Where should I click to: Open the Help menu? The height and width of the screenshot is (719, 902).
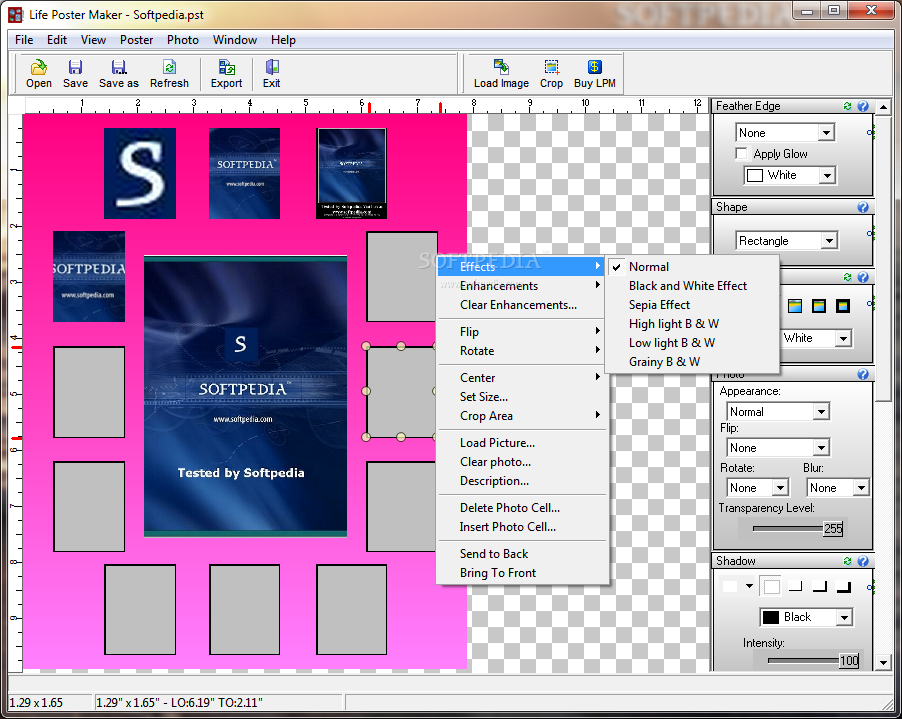(284, 40)
